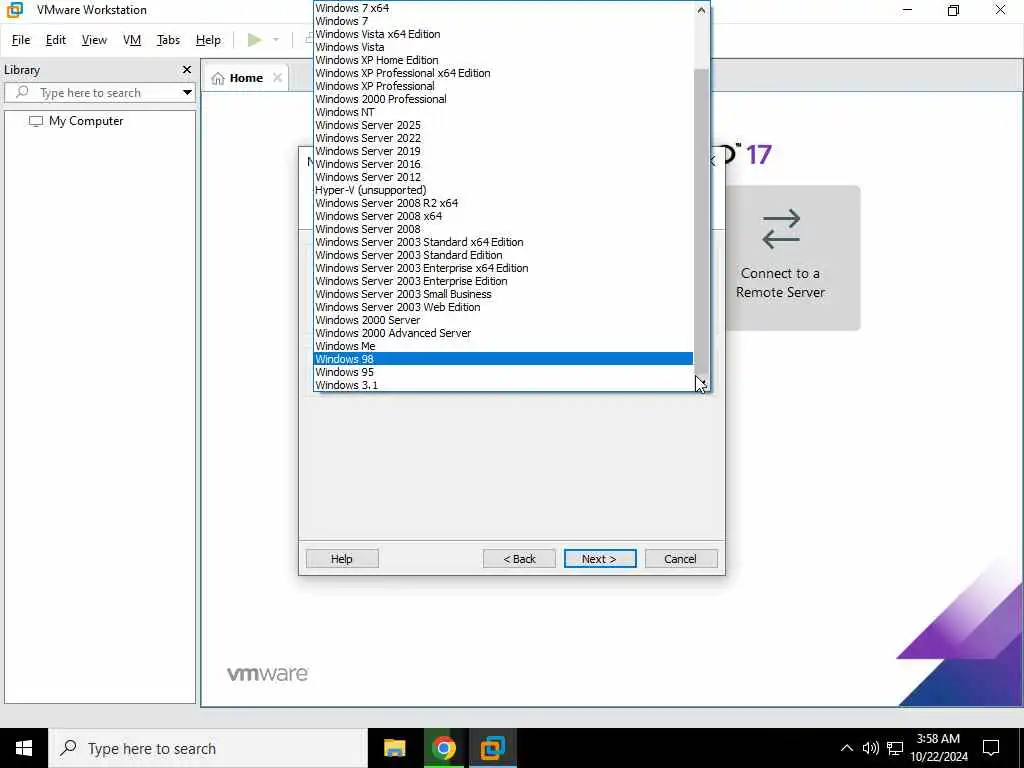Click the library search magnifier icon
The height and width of the screenshot is (768, 1024).
click(x=22, y=92)
